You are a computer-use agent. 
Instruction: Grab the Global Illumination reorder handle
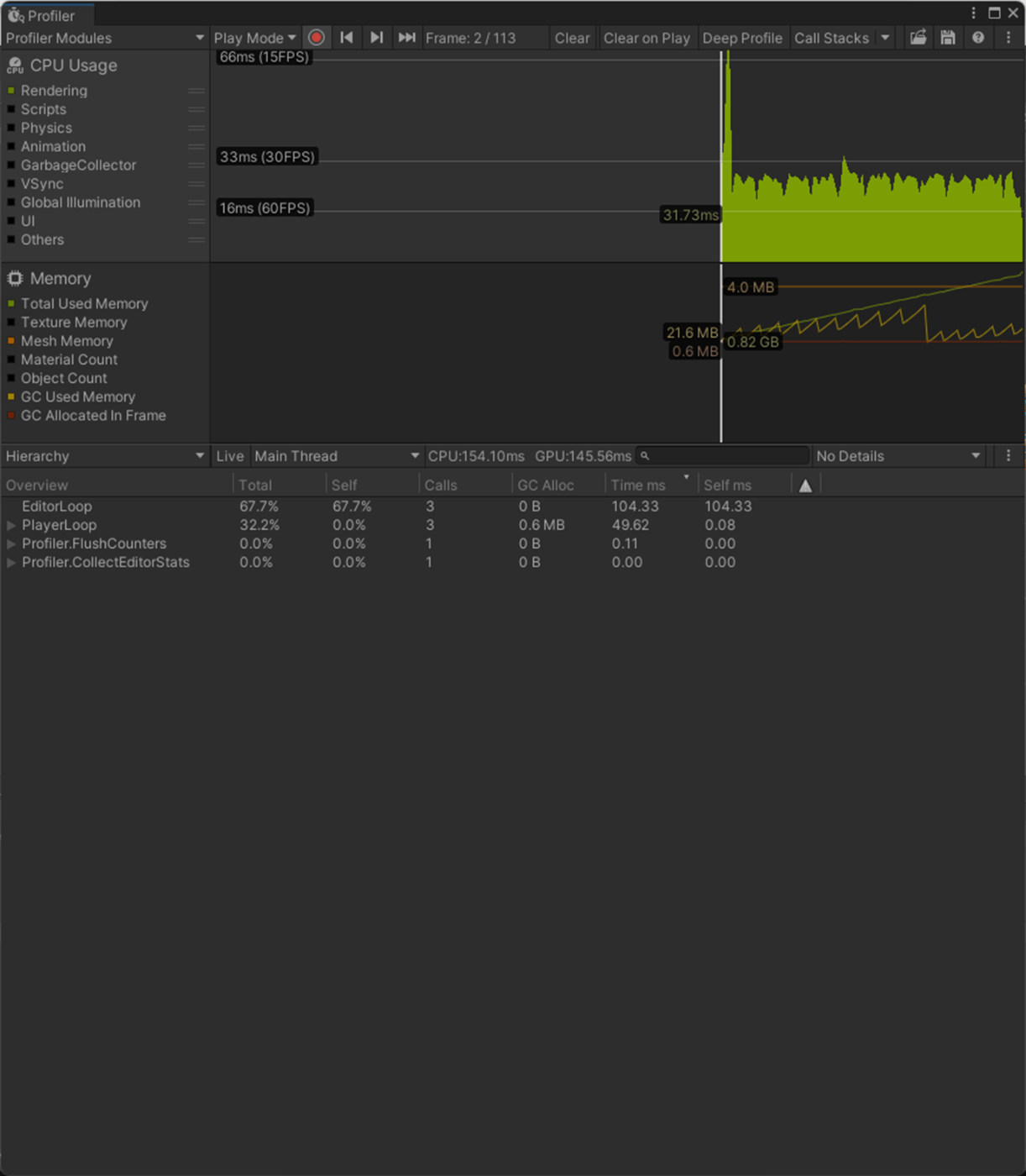tap(196, 202)
